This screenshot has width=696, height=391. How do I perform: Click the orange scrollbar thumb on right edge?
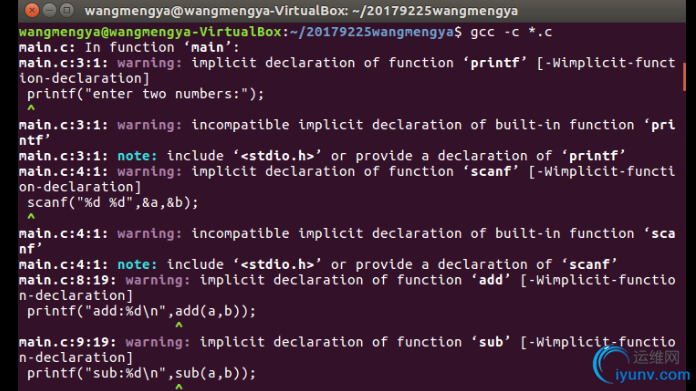pyautogui.click(x=684, y=77)
